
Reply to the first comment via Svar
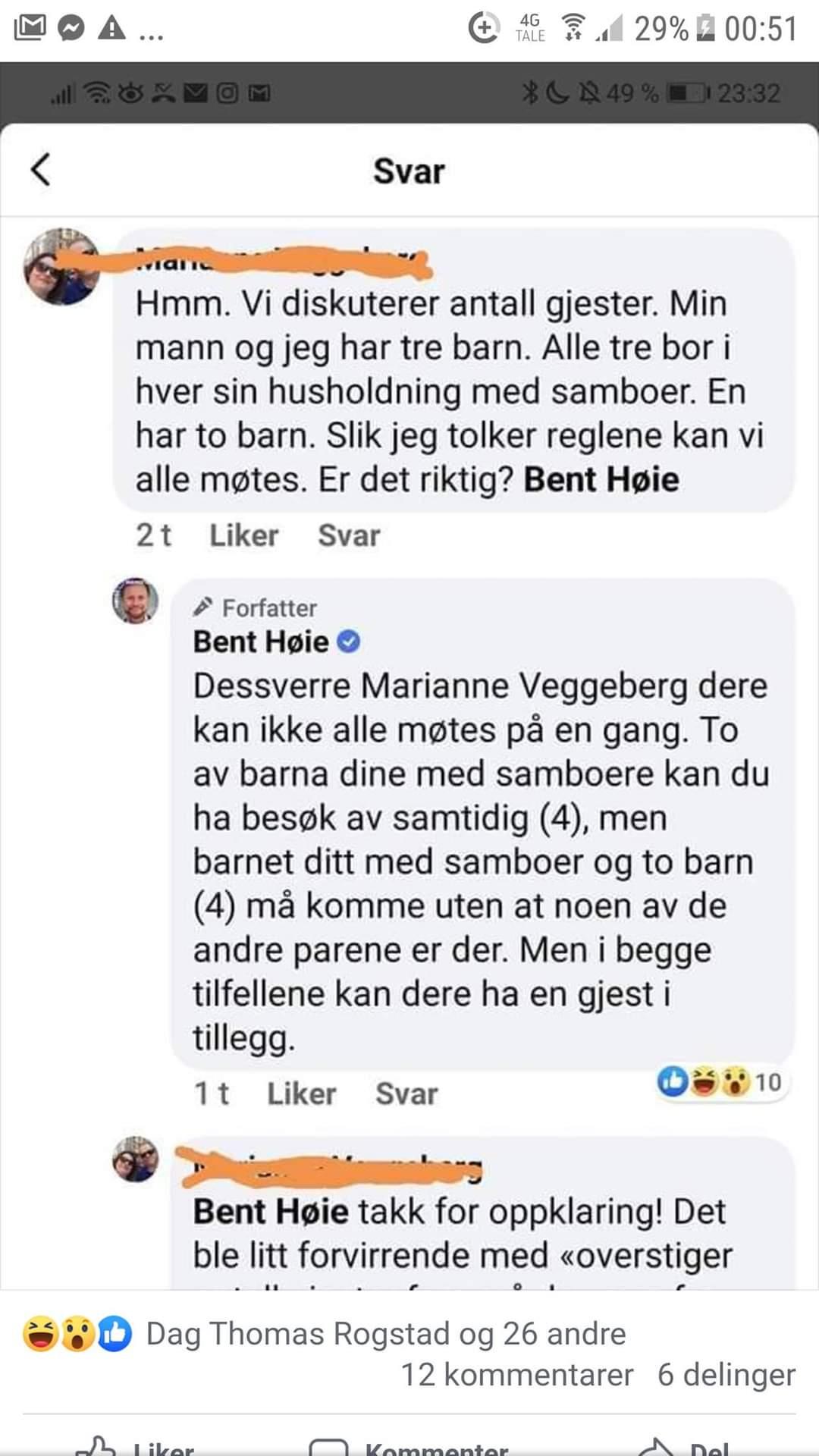pos(349,535)
